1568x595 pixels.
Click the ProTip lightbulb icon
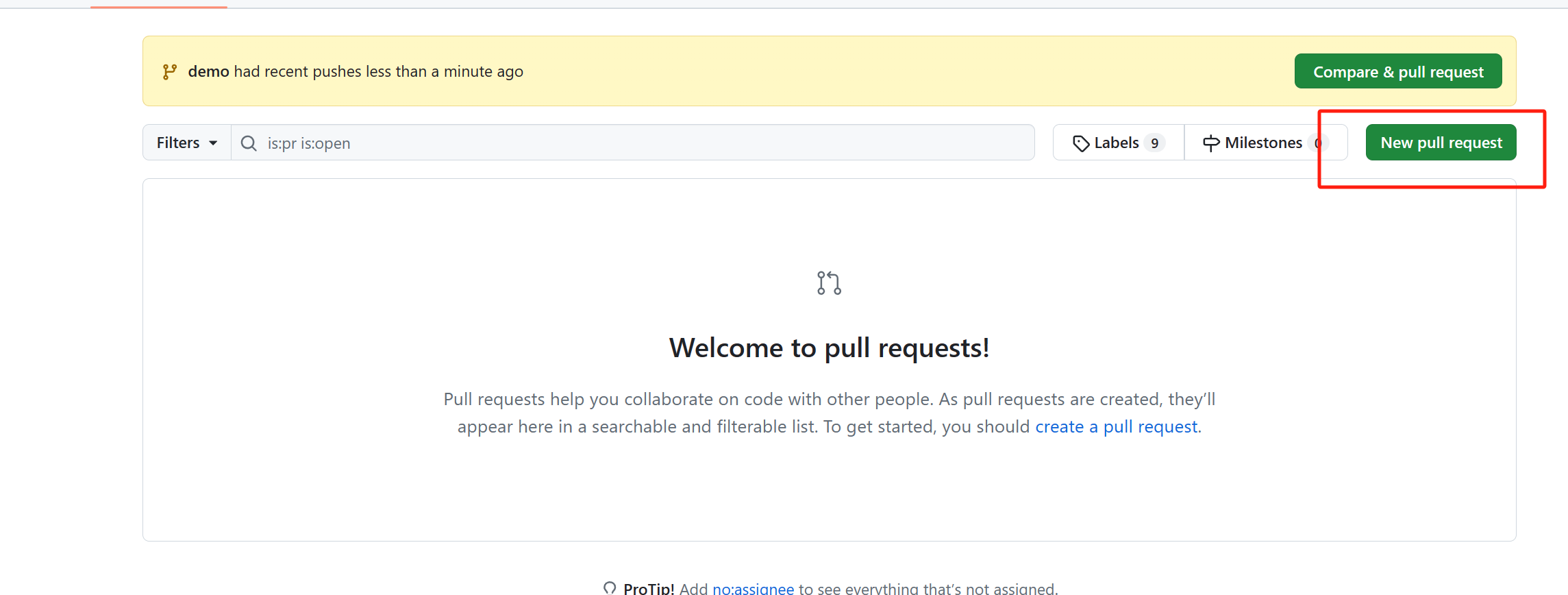[610, 587]
